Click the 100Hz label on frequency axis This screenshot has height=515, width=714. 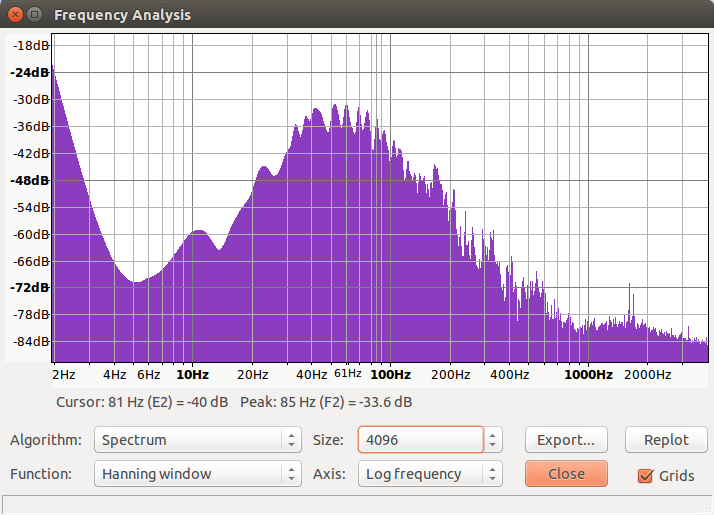coord(390,375)
